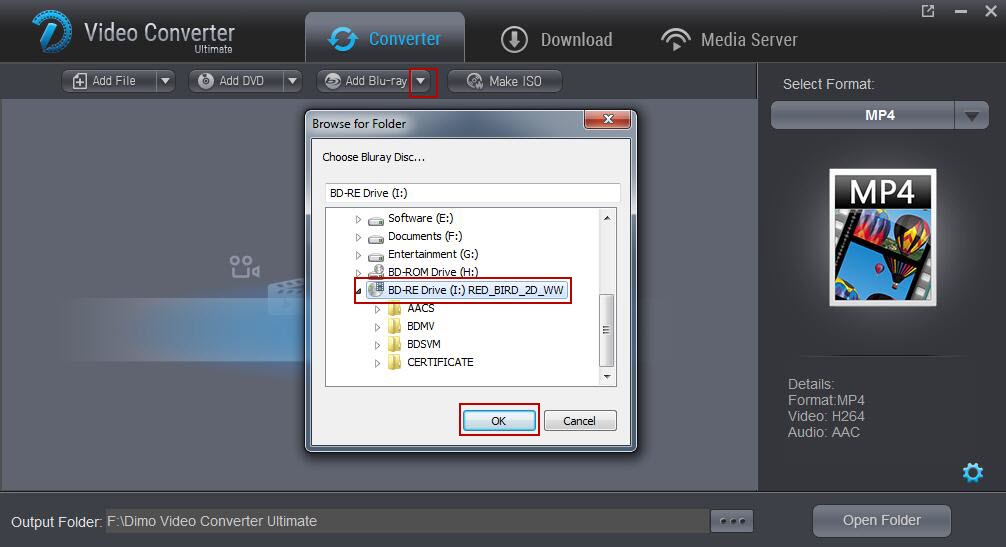Screen dimensions: 1006x547
Task: Select the CERTIFICATE folder in the tree
Action: pyautogui.click(x=440, y=362)
